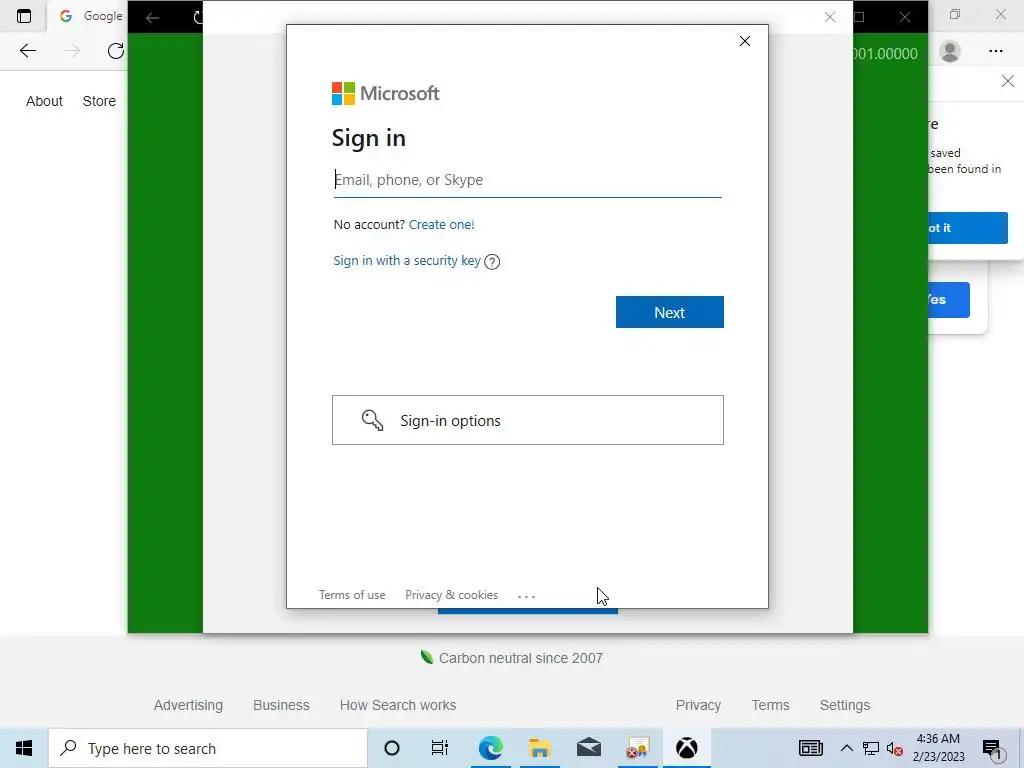
Task: Open the certificate app icon in taskbar
Action: click(637, 748)
